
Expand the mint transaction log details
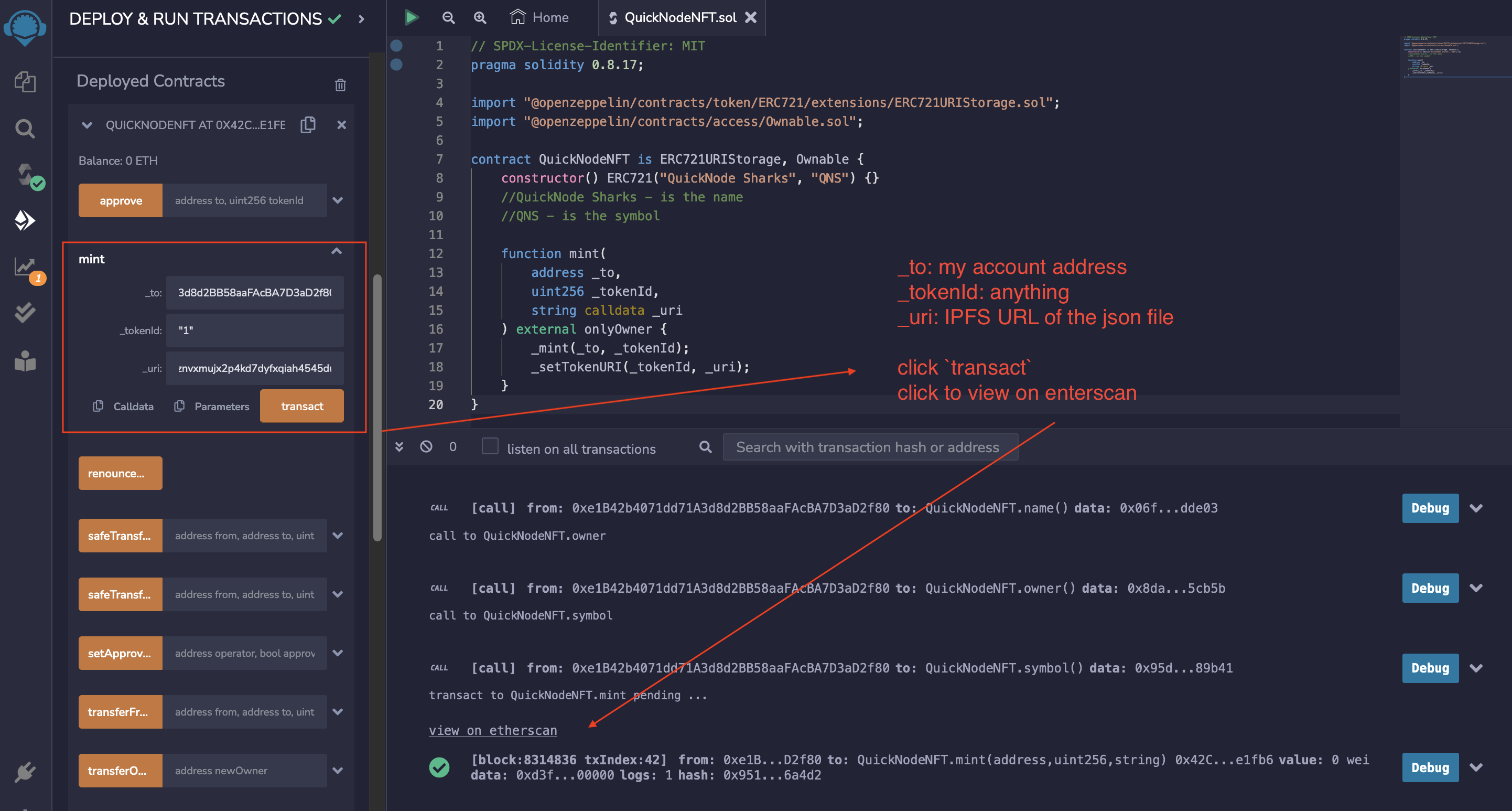pos(1476,767)
